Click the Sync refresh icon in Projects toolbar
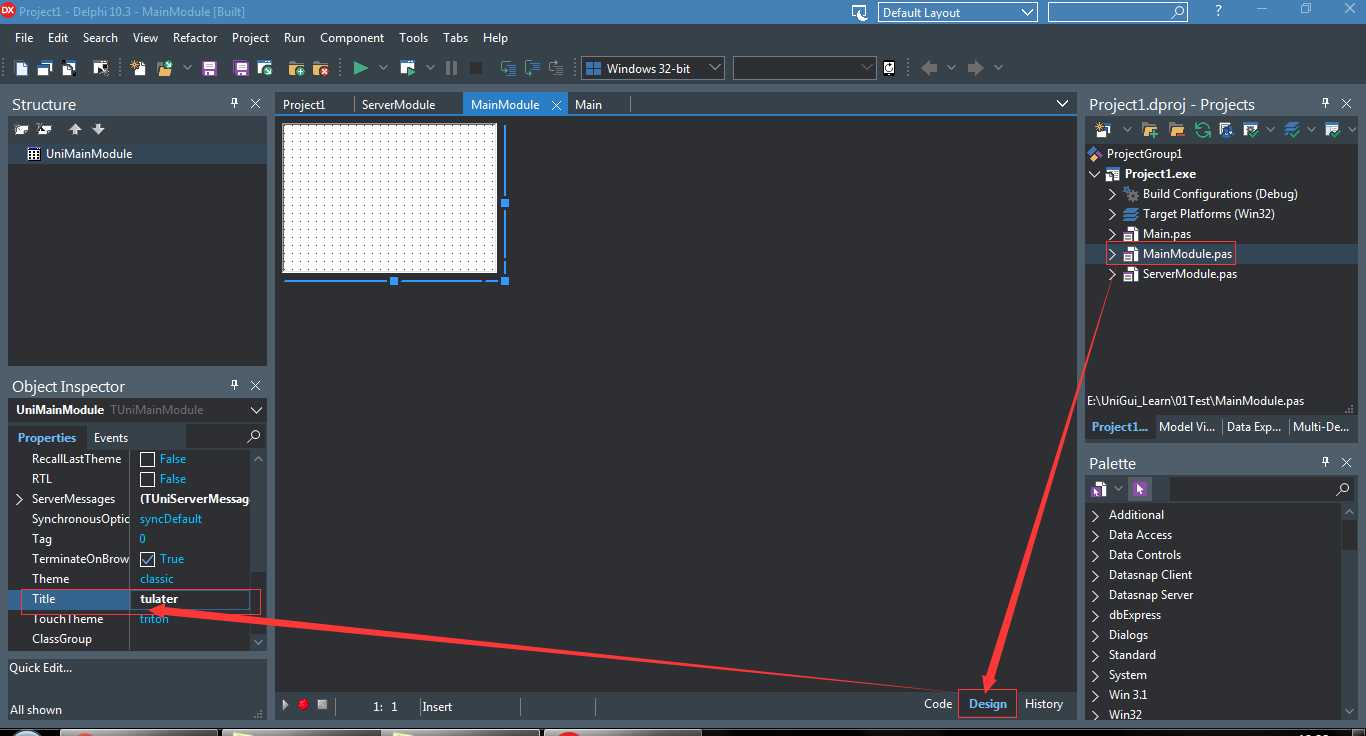Screen dimensions: 1366x736 [x=1202, y=130]
